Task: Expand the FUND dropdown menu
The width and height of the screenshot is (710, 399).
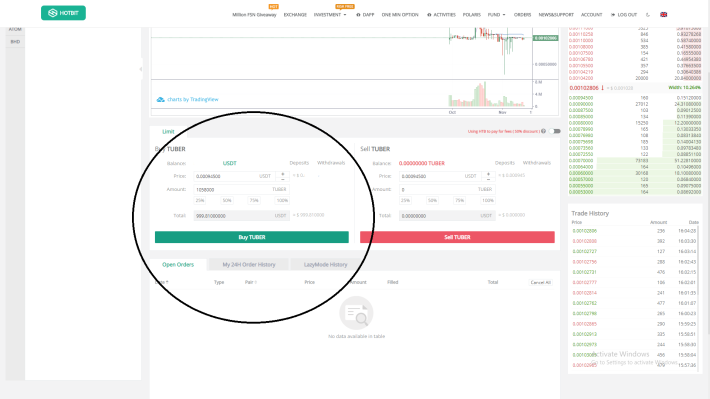Action: tap(496, 15)
